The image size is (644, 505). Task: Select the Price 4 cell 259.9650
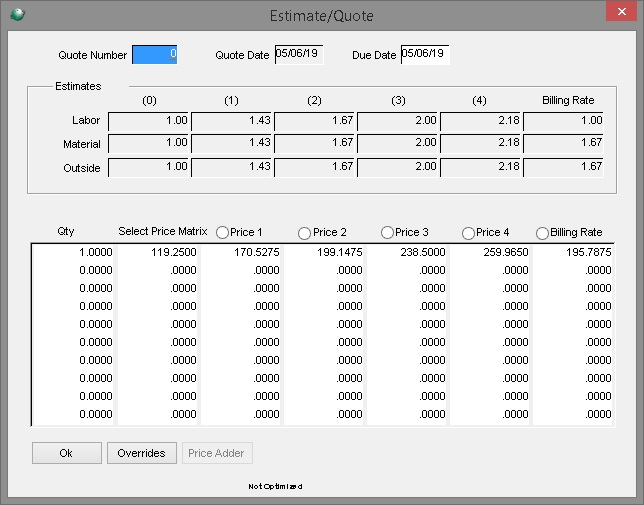[489, 252]
